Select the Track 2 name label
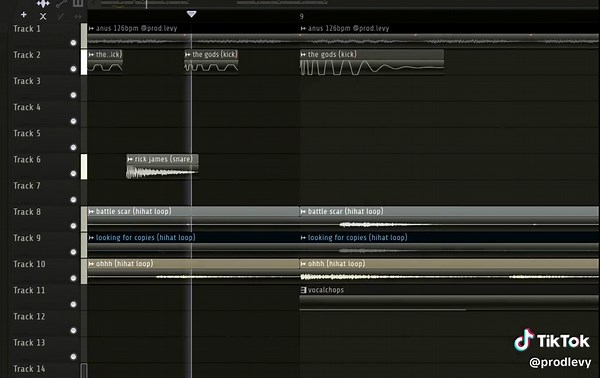 point(27,55)
